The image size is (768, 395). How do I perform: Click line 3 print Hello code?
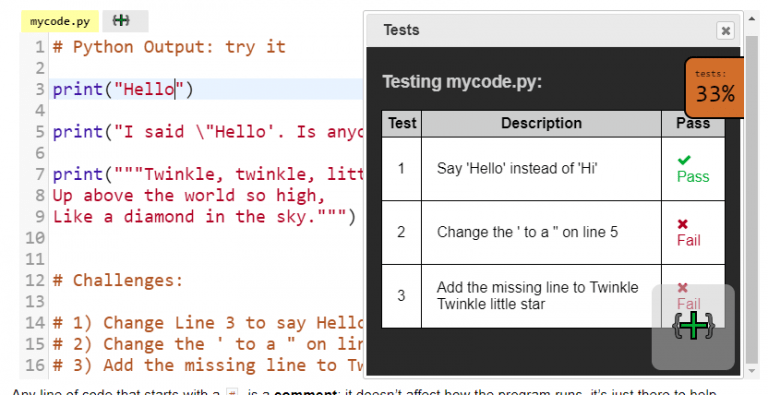123,89
